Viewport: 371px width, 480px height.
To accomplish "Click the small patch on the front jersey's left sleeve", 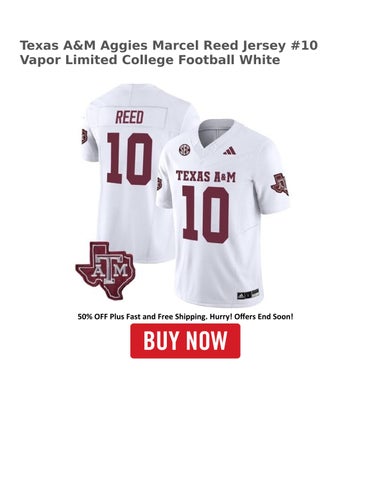I will coord(159,183).
